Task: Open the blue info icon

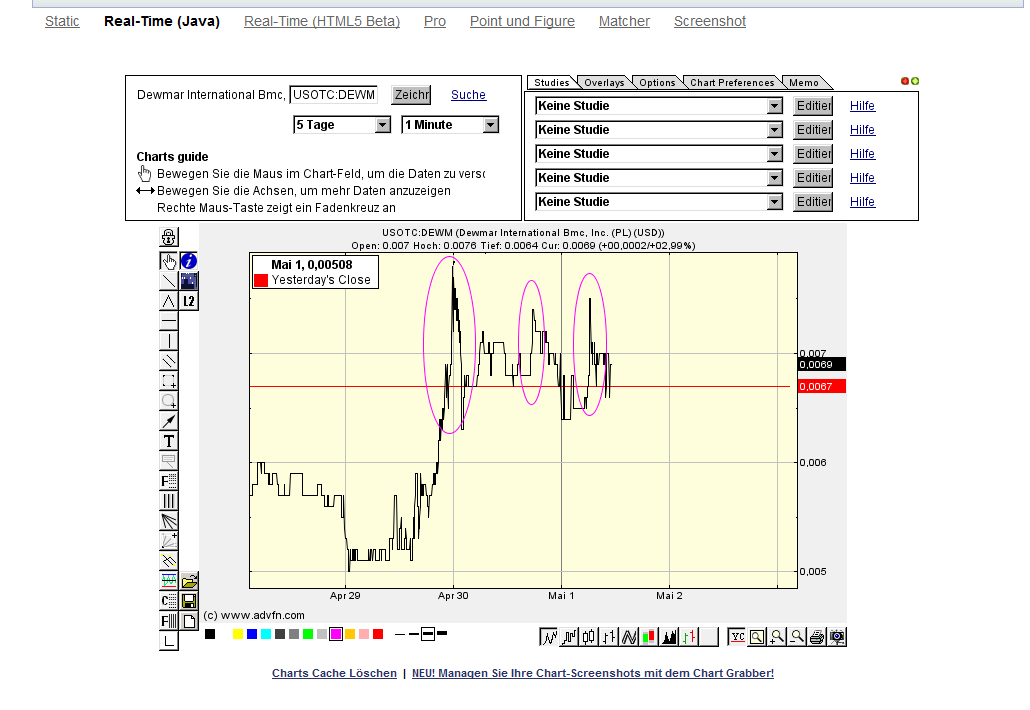Action: [x=189, y=261]
